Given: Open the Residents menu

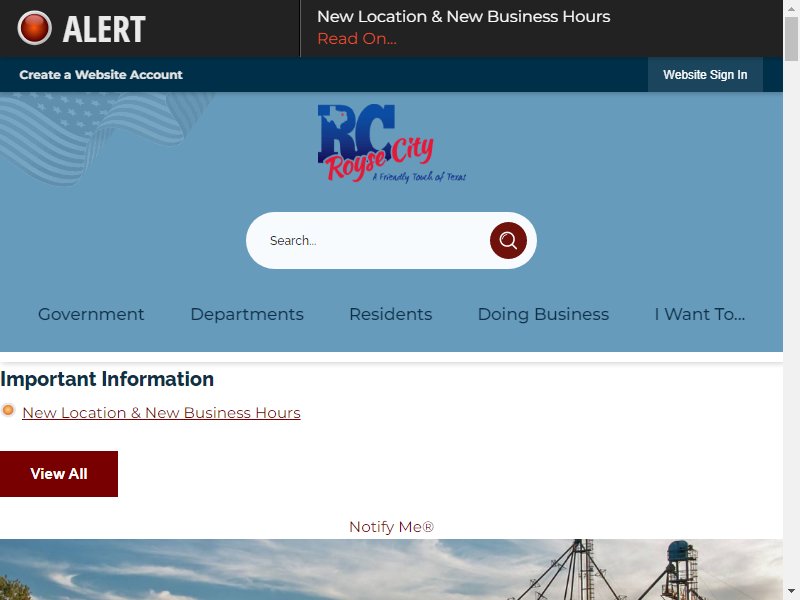Looking at the screenshot, I should point(390,314).
